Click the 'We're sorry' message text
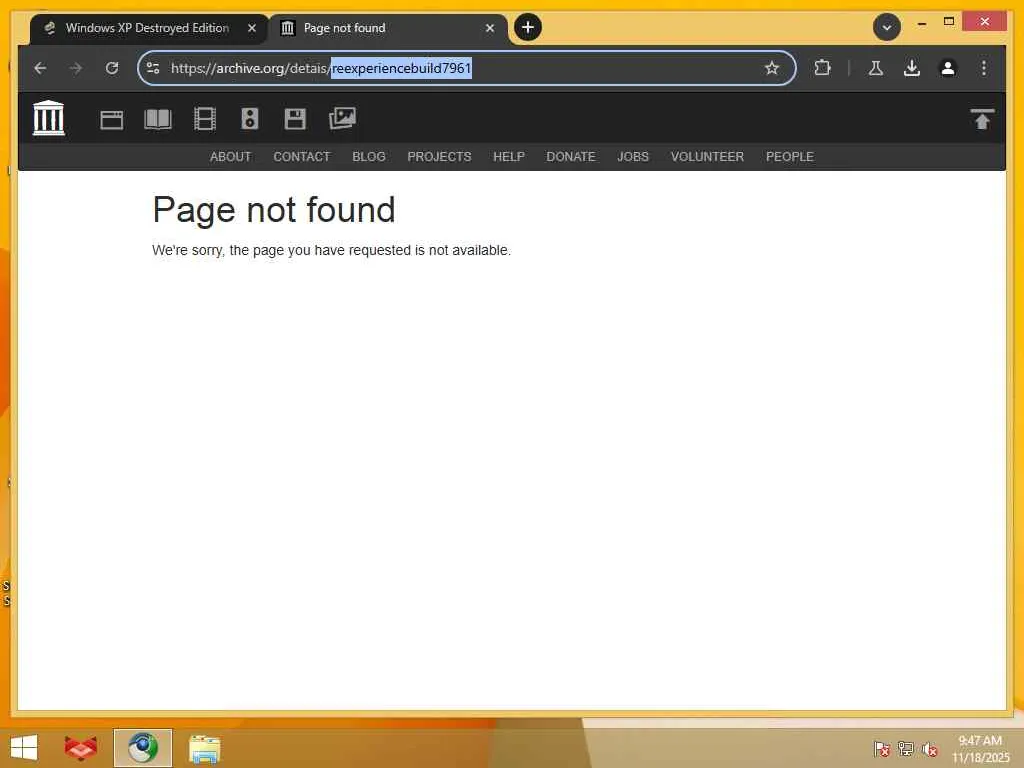 [x=331, y=250]
